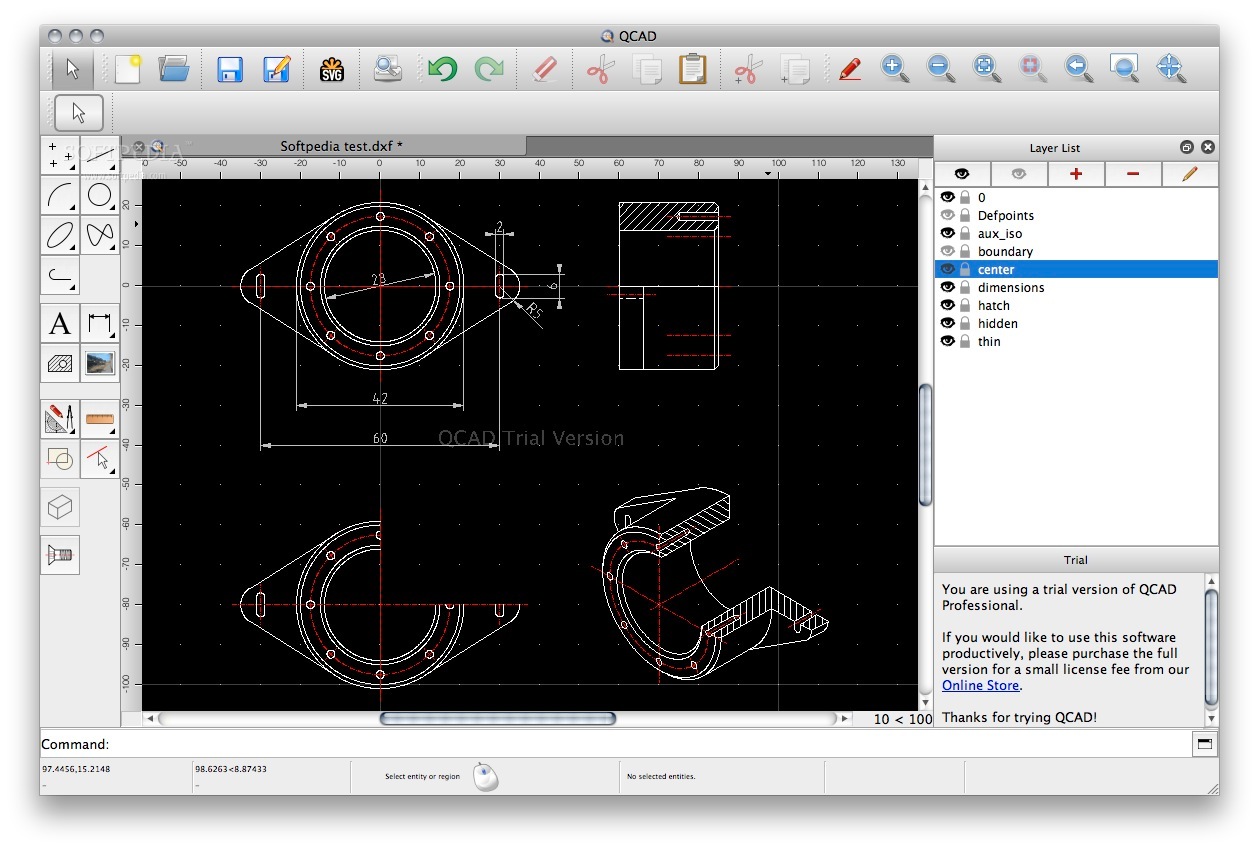Select the Circle drawing tool

click(100, 195)
